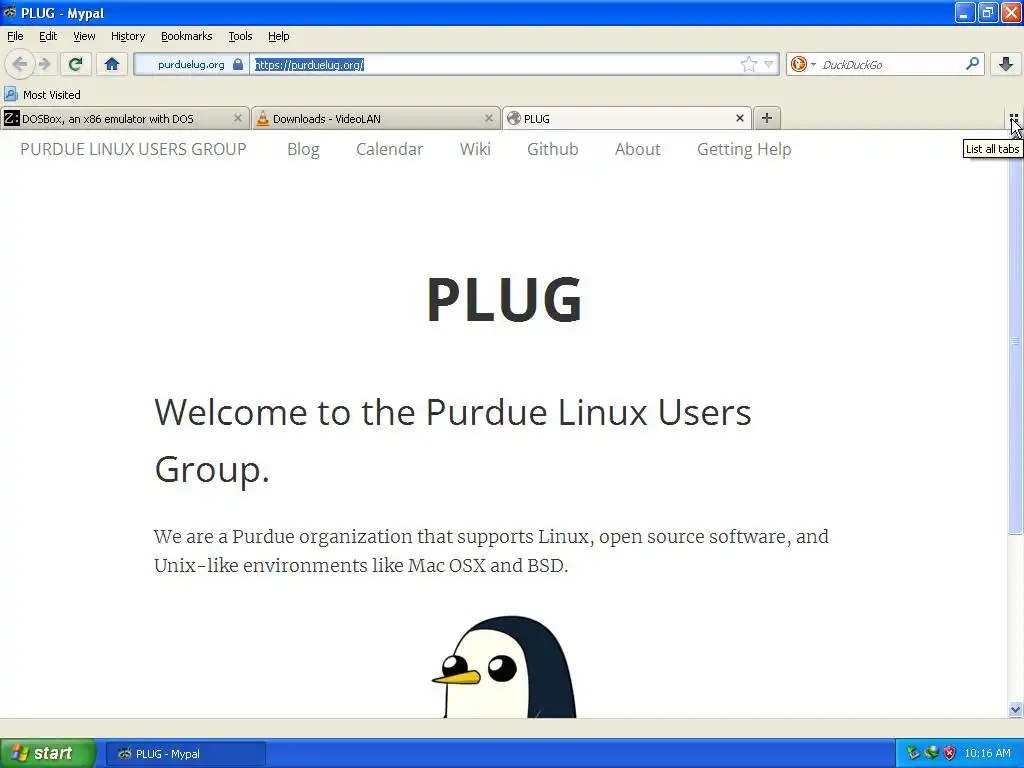Open the Getting Help link
The width and height of the screenshot is (1024, 768).
(744, 149)
